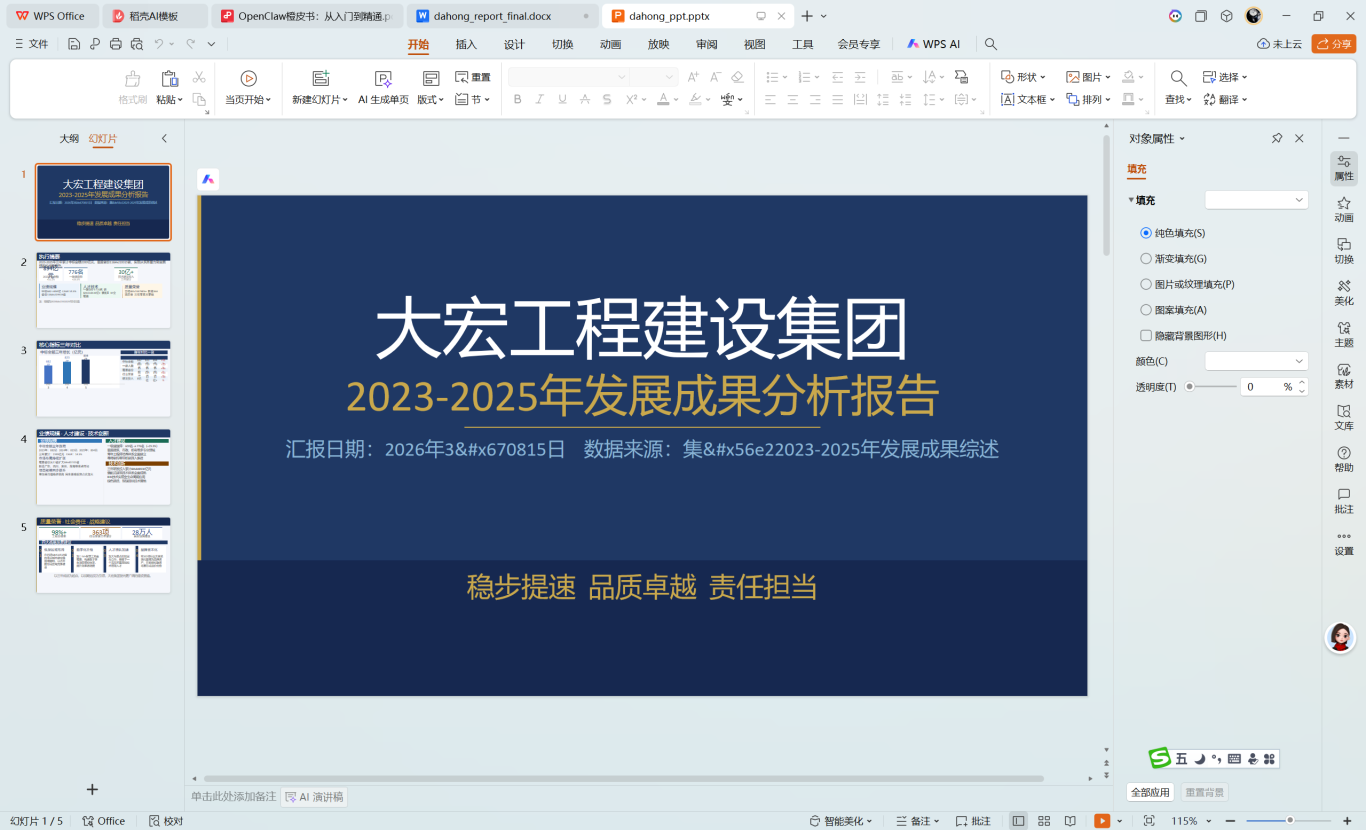Screen dimensions: 1366x830
Task: Click the New Slide (新建幻灯片) icon
Action: pyautogui.click(x=320, y=79)
